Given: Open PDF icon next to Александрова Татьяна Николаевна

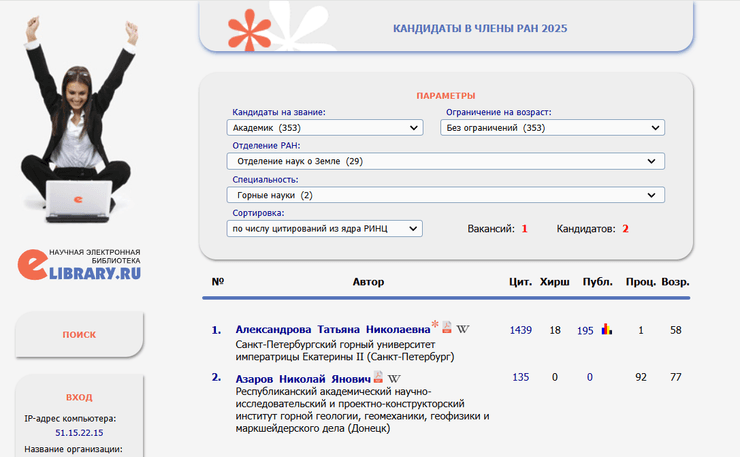Looking at the screenshot, I should [448, 328].
